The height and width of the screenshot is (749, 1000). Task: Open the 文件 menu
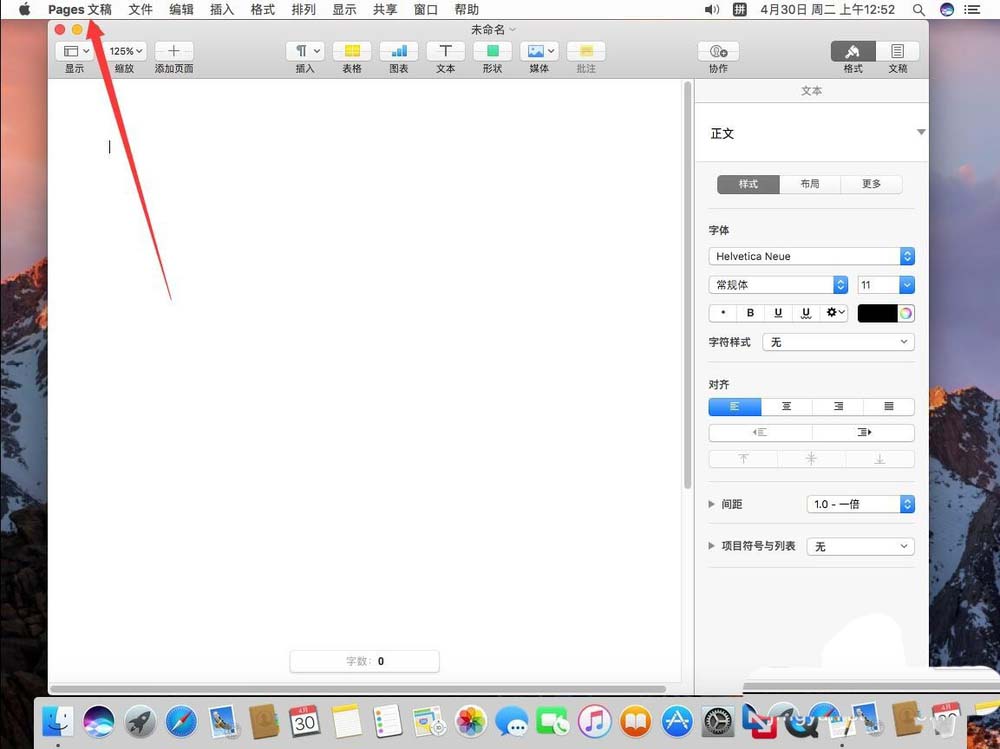point(140,10)
